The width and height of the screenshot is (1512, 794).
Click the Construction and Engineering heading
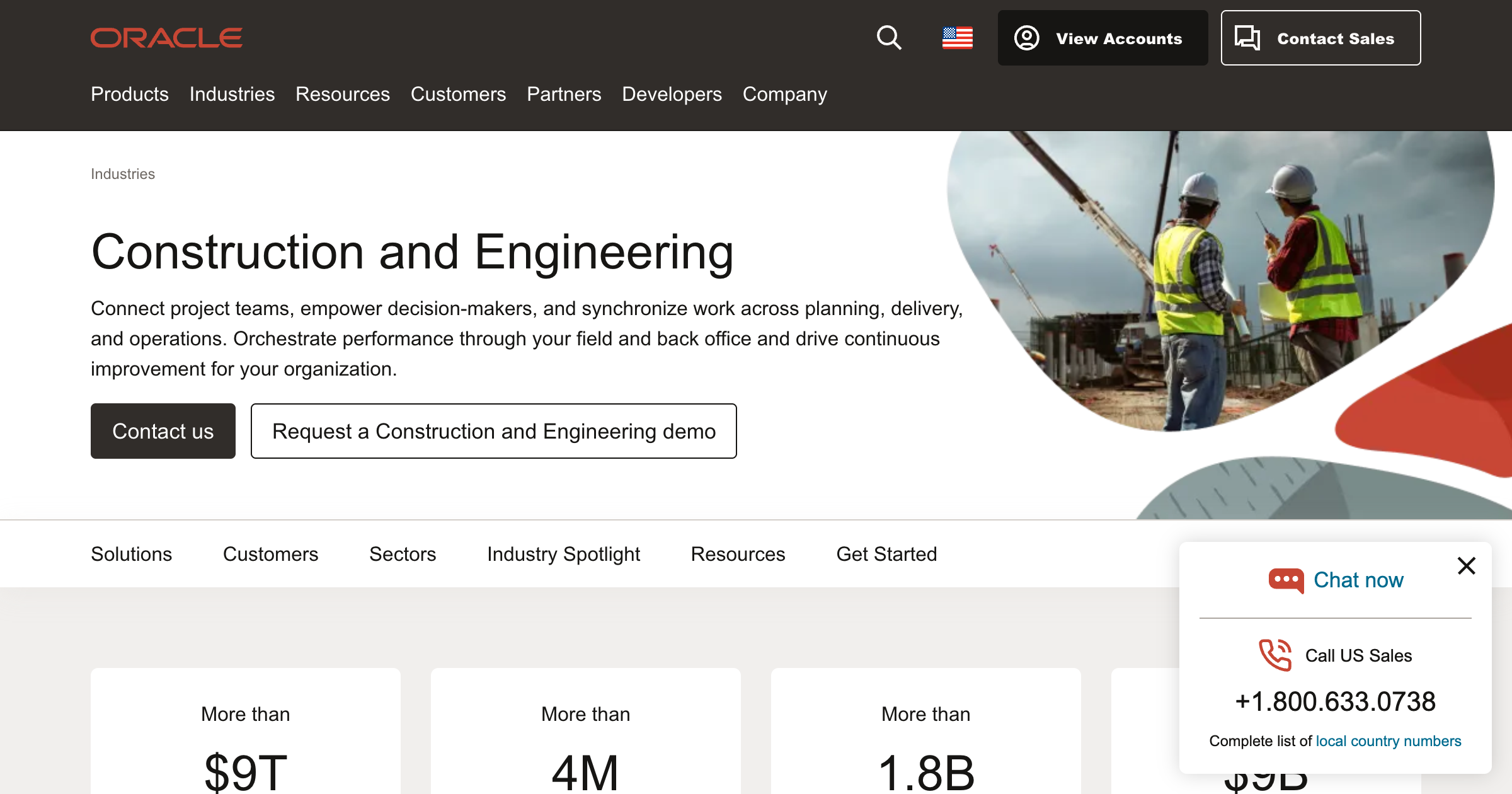(413, 252)
